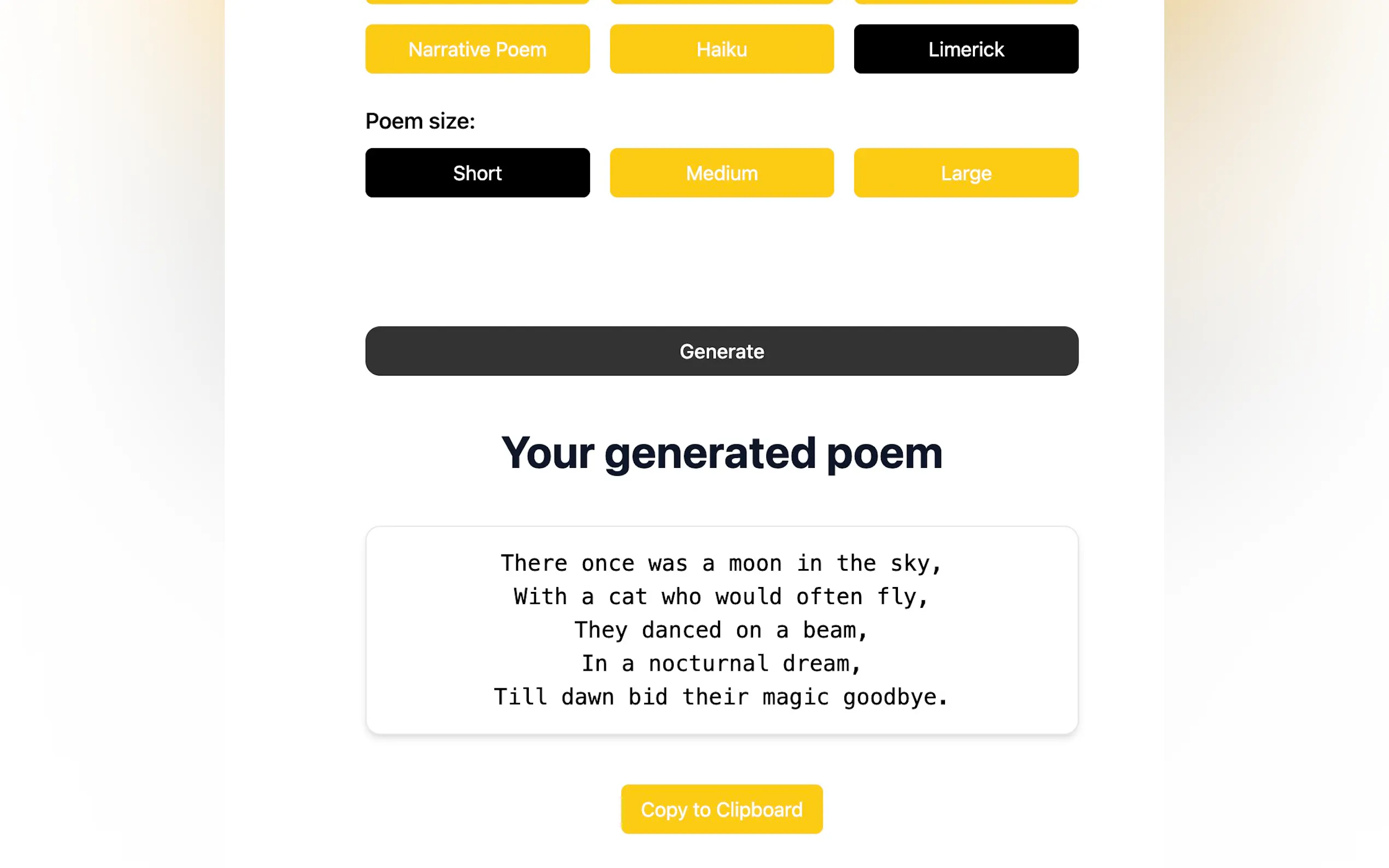The width and height of the screenshot is (1389, 868).
Task: Click the poem's final goodbye line
Action: click(x=721, y=696)
